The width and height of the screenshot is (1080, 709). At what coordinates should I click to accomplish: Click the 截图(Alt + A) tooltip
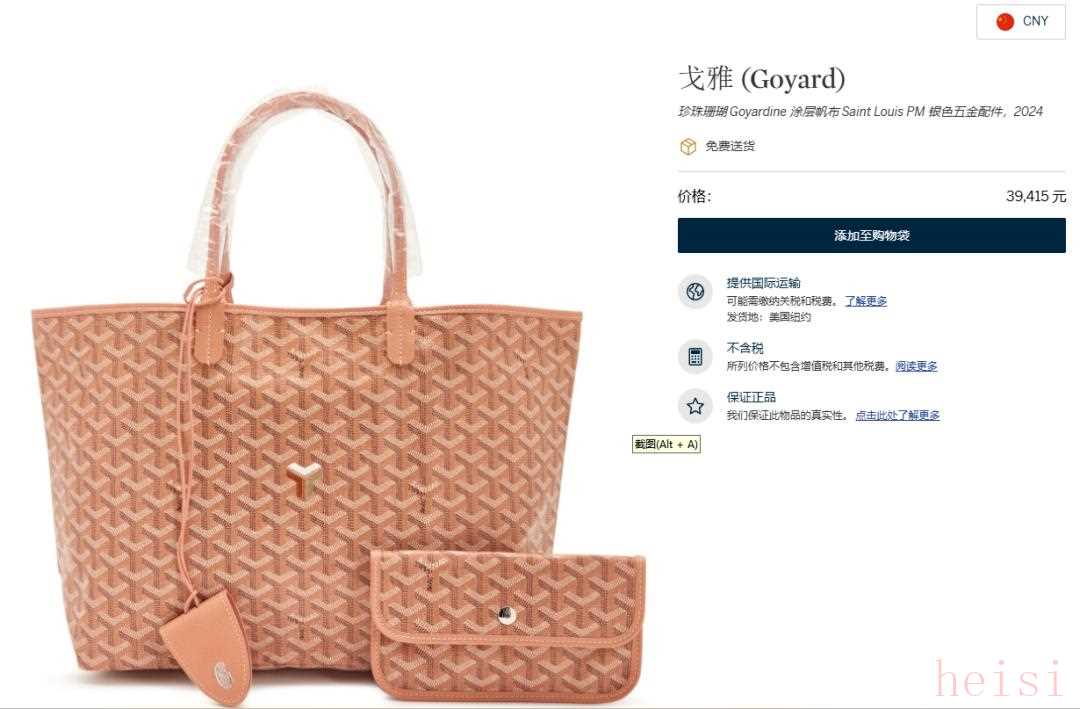pyautogui.click(x=666, y=444)
